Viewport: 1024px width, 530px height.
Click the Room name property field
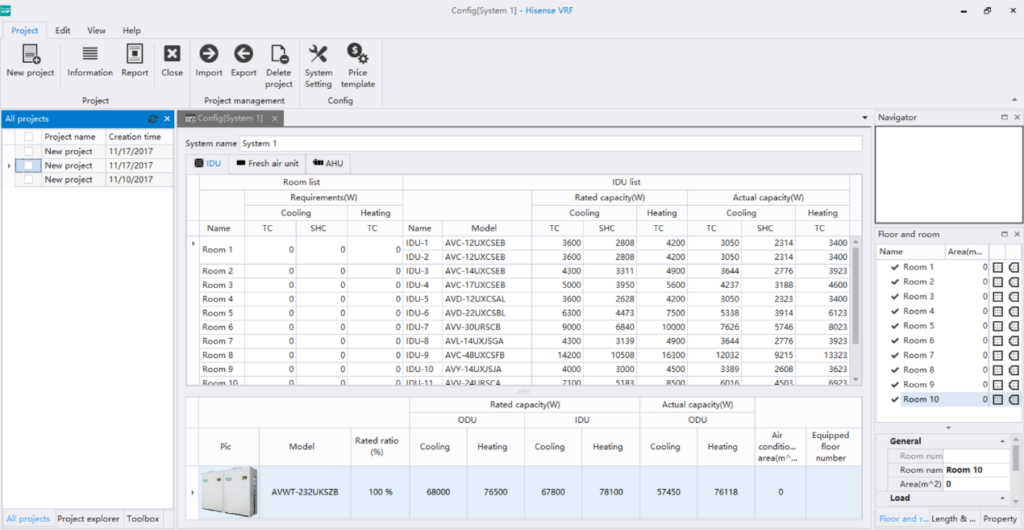pyautogui.click(x=977, y=470)
